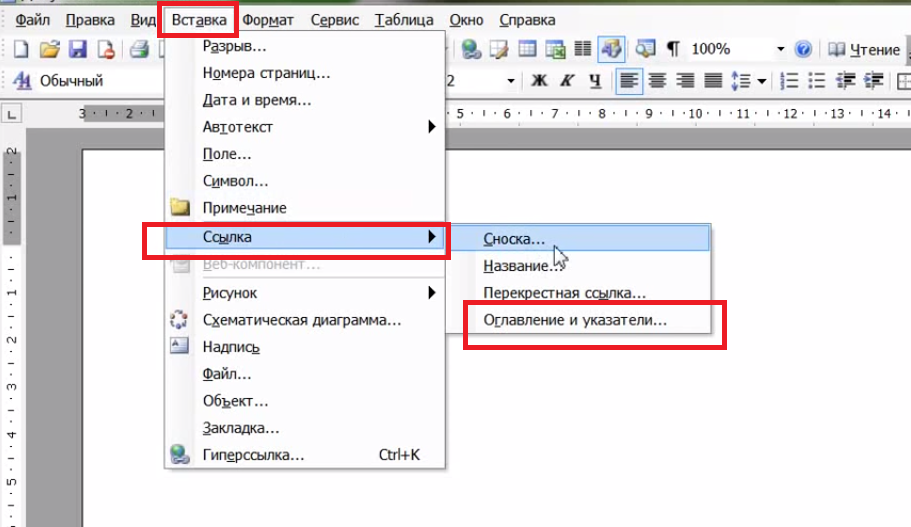
Task: Select Гиперссылка menu entry
Action: tap(253, 455)
